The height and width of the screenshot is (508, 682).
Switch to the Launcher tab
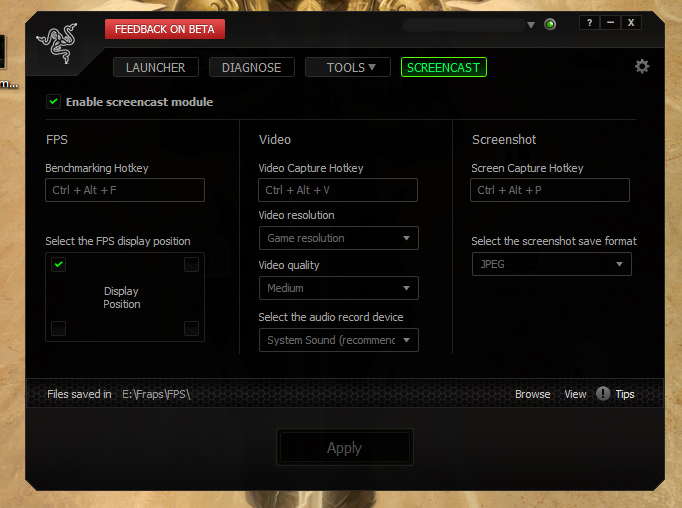click(156, 68)
